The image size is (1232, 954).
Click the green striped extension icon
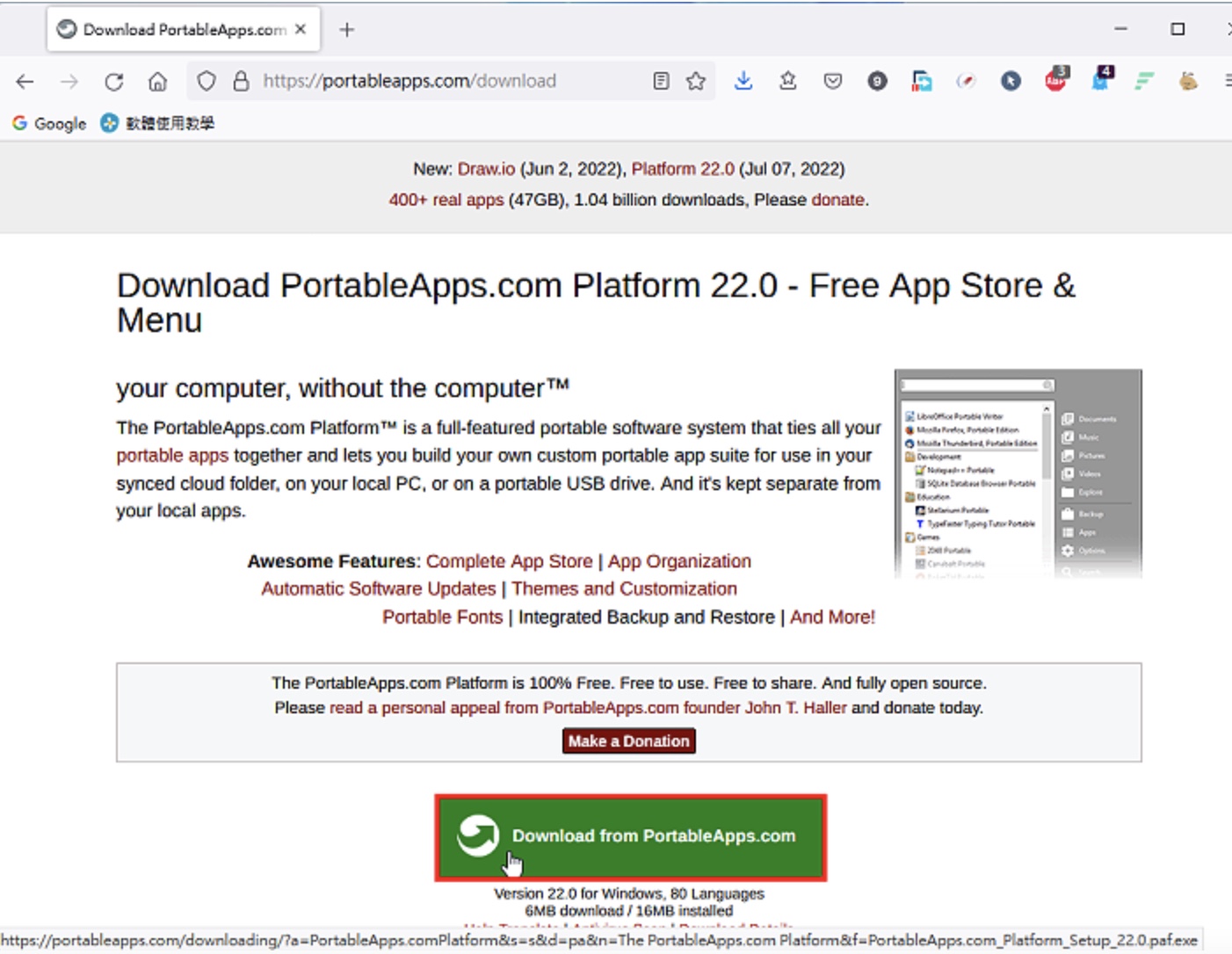pyautogui.click(x=1144, y=82)
